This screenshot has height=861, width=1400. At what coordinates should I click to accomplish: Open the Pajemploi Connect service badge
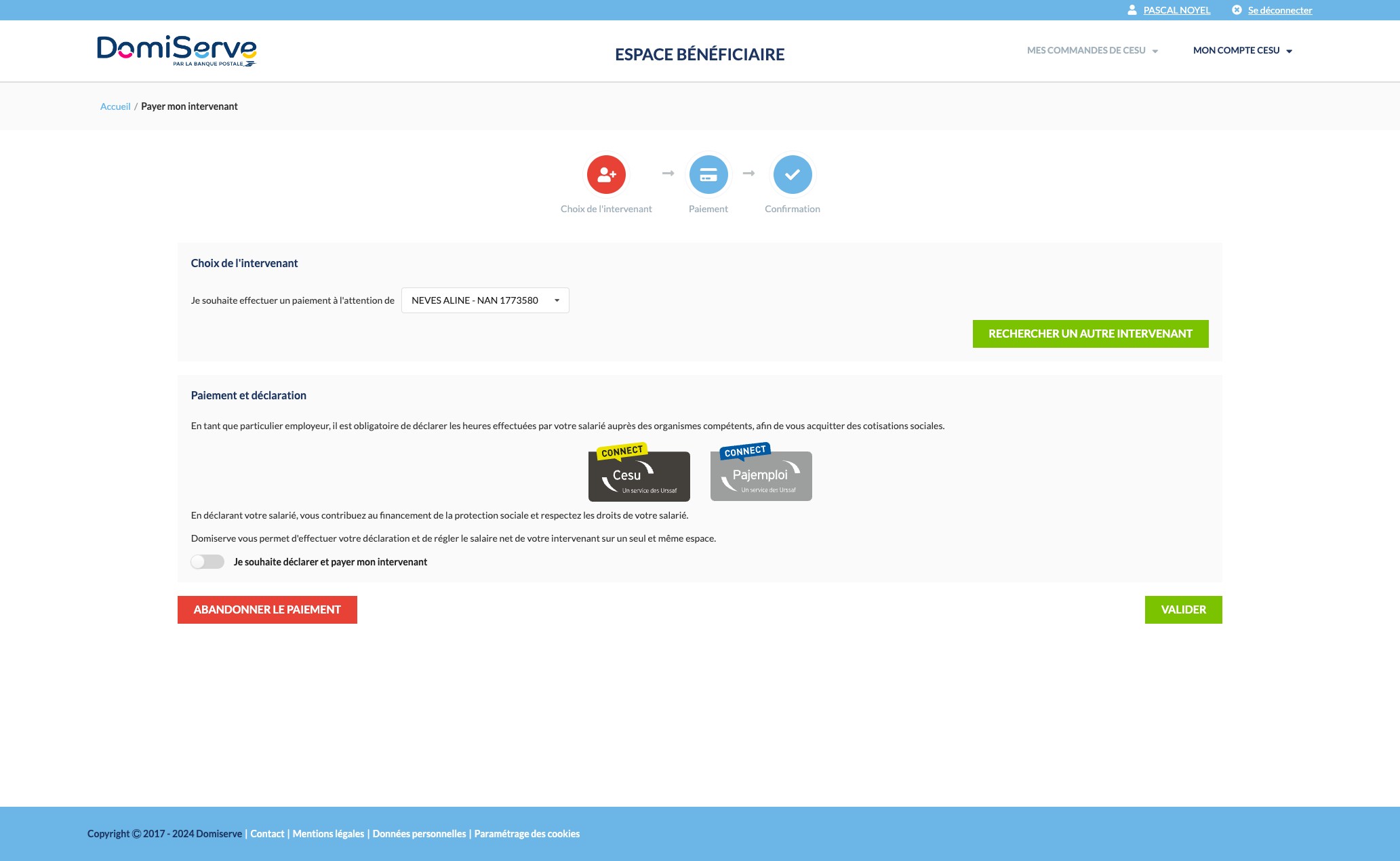(x=761, y=475)
